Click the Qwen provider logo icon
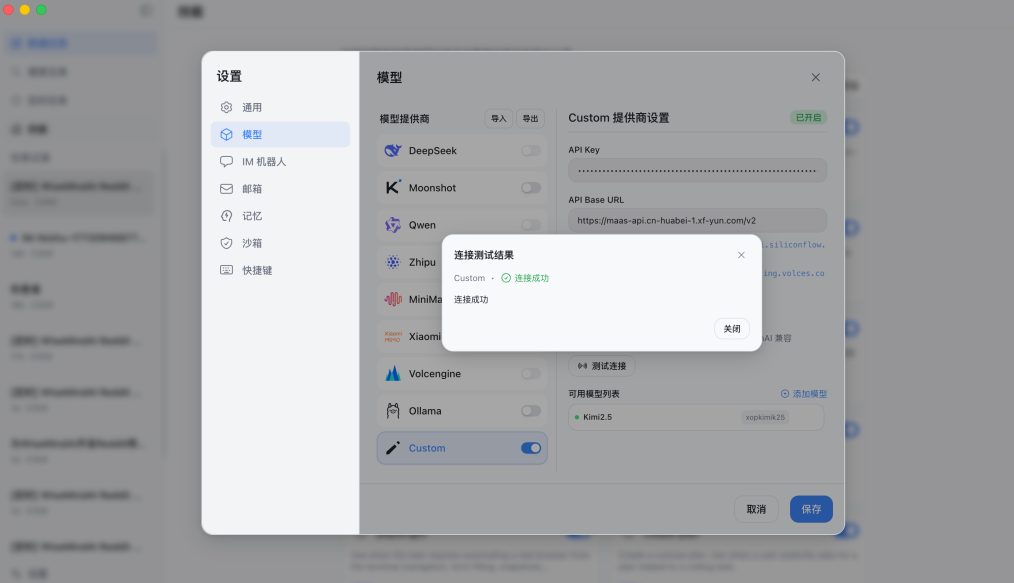The width and height of the screenshot is (1014, 583). pos(393,225)
